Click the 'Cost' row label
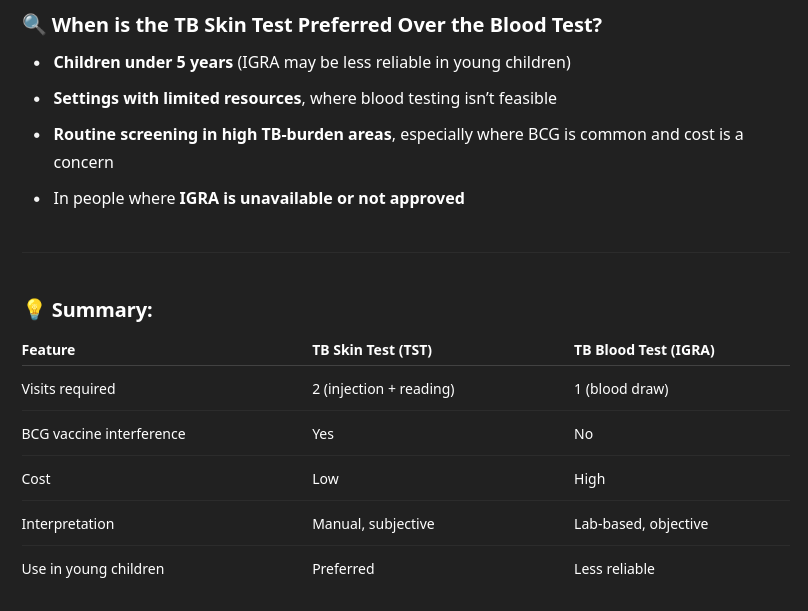Viewport: 808px width, 611px height. tap(36, 479)
